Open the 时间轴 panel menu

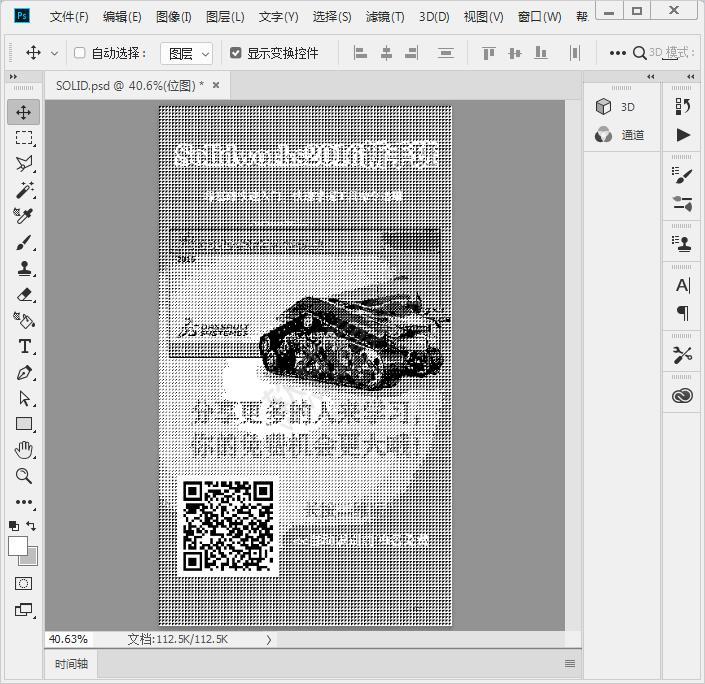[x=570, y=663]
